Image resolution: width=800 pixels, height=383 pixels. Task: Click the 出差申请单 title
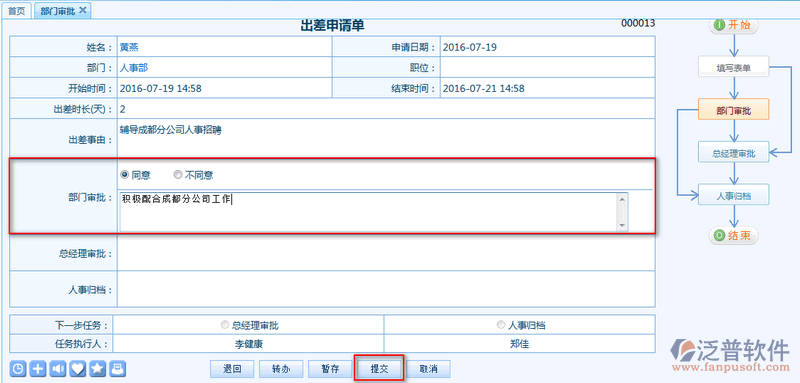tap(333, 26)
